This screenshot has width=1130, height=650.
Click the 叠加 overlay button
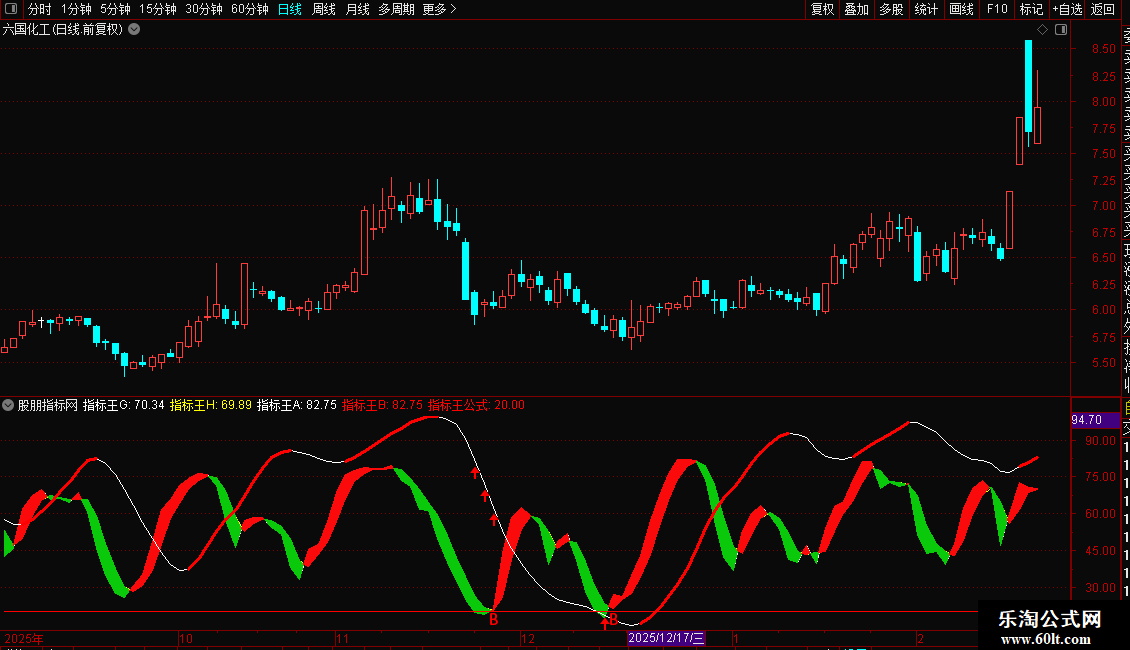[x=857, y=9]
